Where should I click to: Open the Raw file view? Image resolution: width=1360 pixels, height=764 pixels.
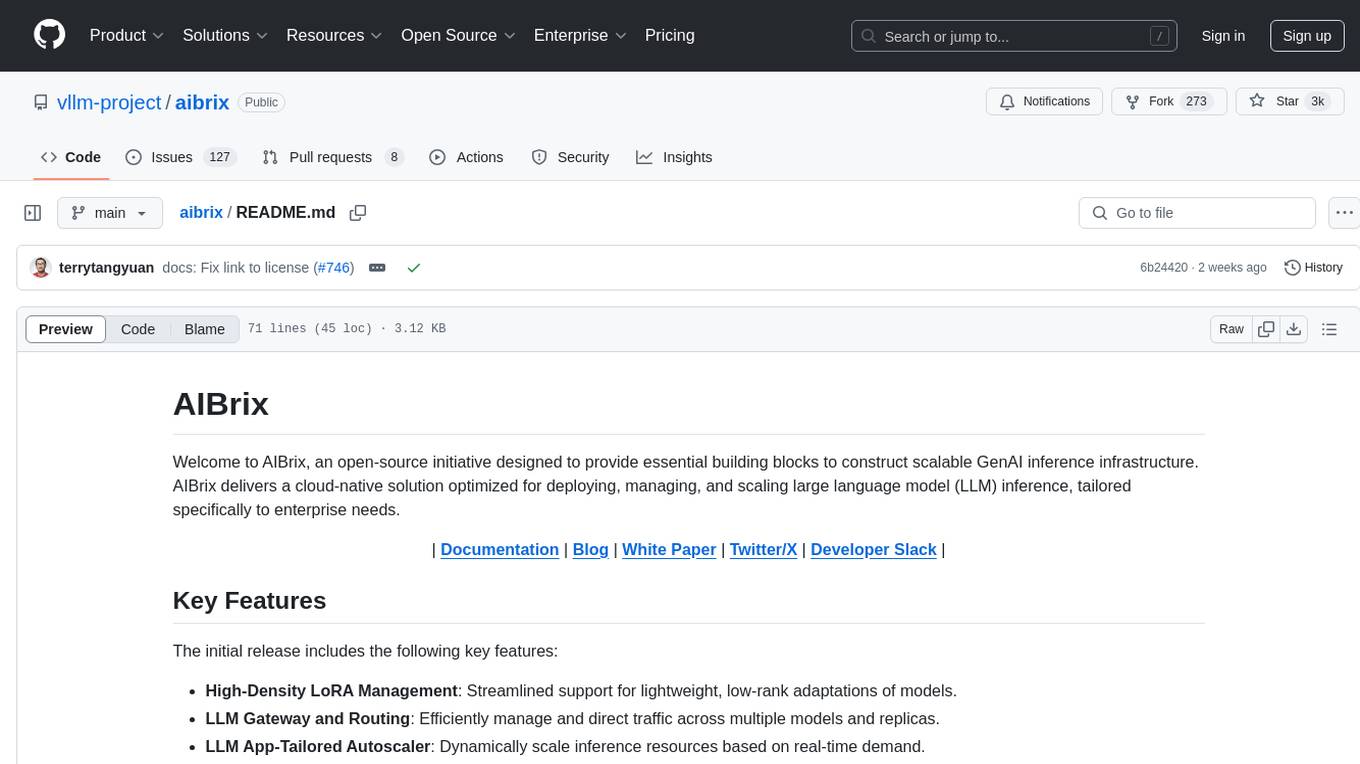[1231, 329]
